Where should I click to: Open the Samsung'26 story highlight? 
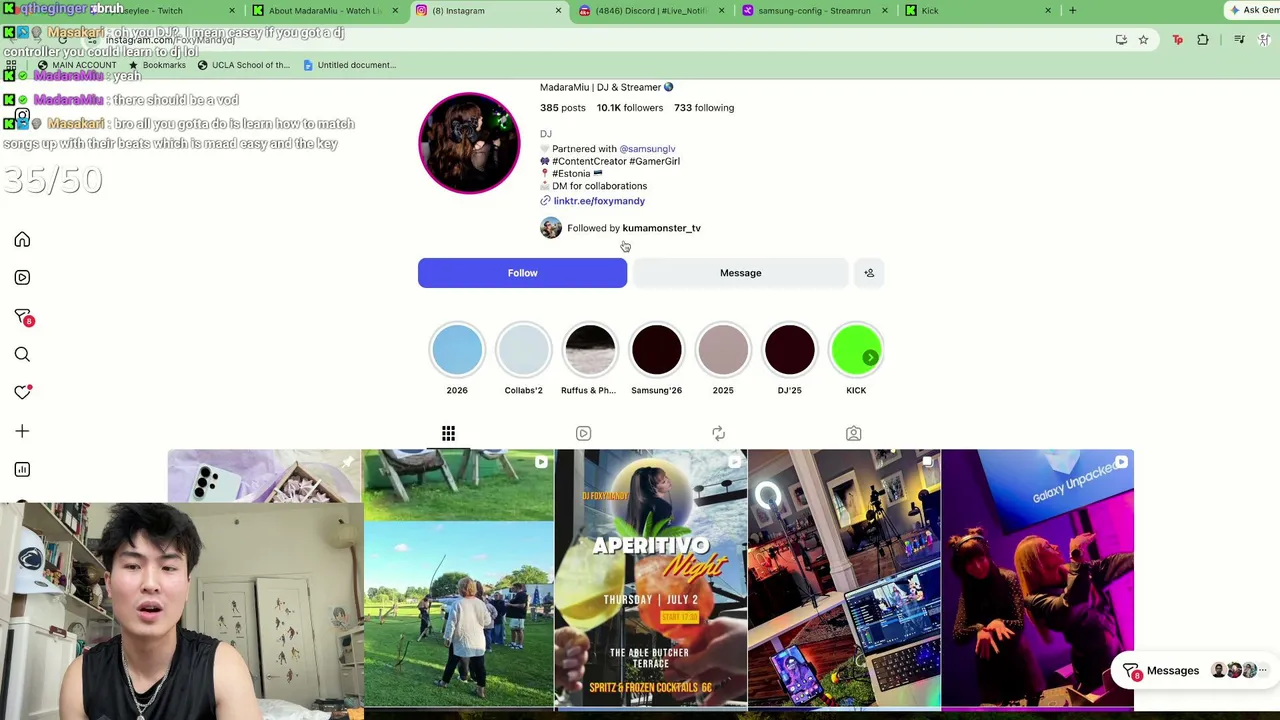656,350
